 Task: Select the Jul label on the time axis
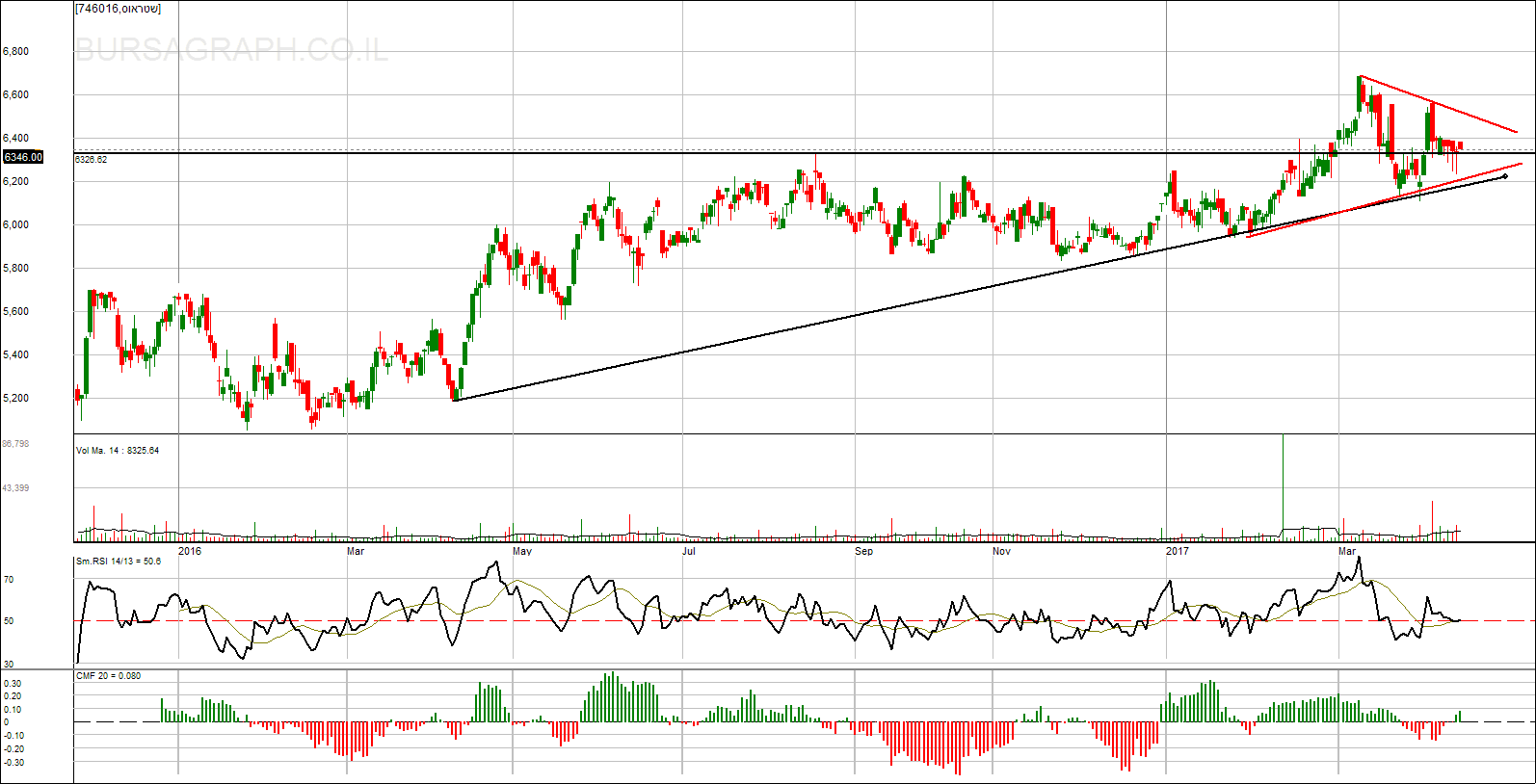pos(689,551)
